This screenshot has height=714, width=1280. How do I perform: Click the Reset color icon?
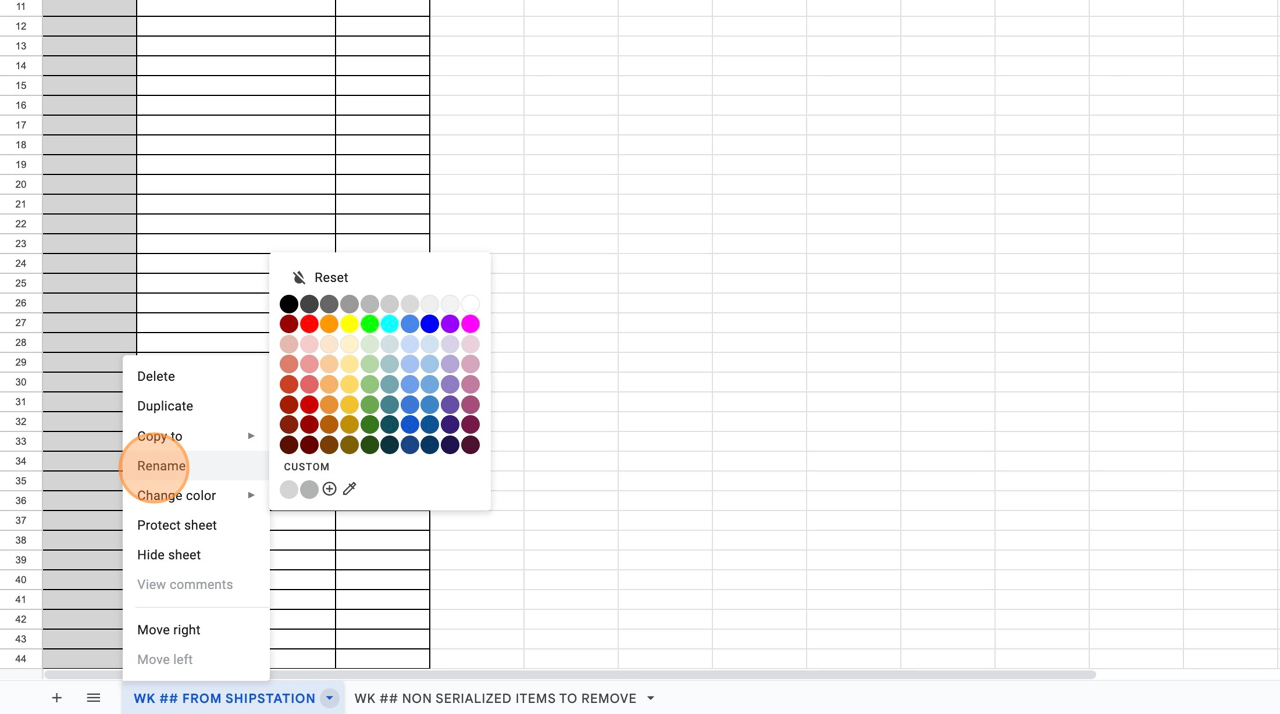(x=299, y=278)
